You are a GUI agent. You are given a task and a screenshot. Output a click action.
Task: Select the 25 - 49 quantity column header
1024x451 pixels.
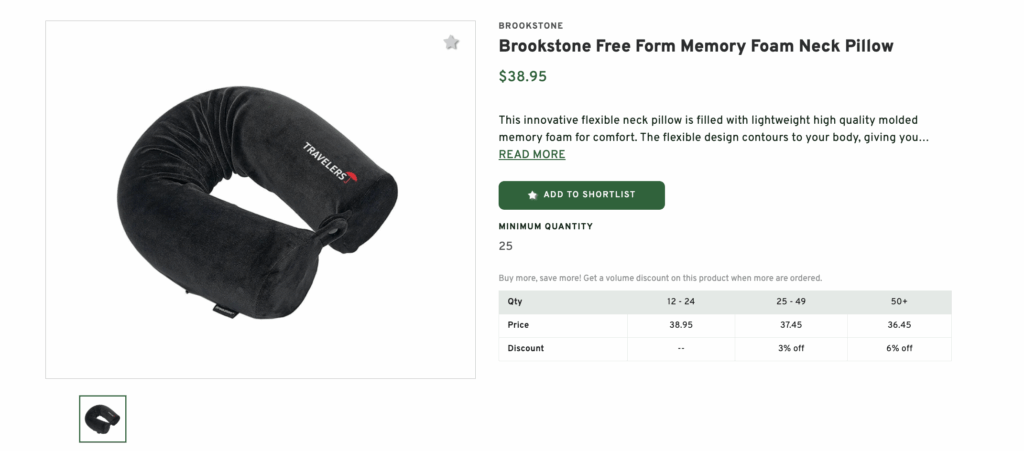point(791,302)
